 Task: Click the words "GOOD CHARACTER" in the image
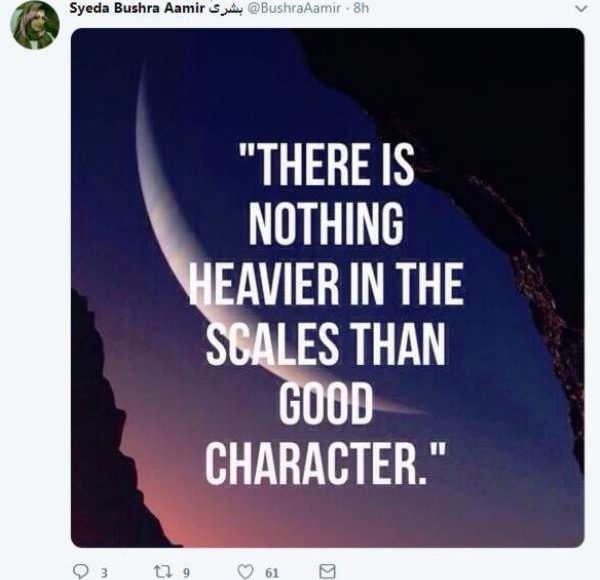(x=325, y=435)
